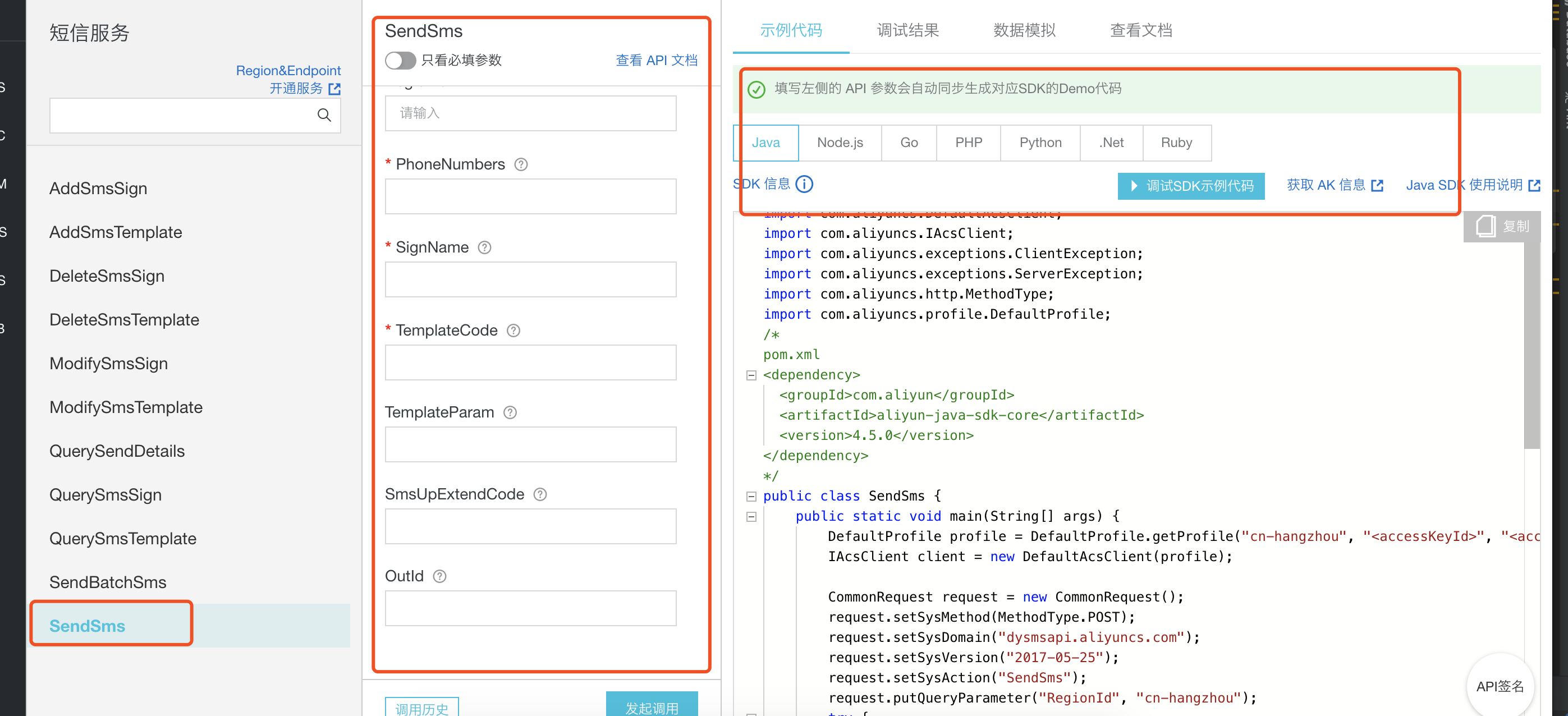Click the 复制 copy code icon
The width and height of the screenshot is (1568, 716).
tap(1486, 226)
